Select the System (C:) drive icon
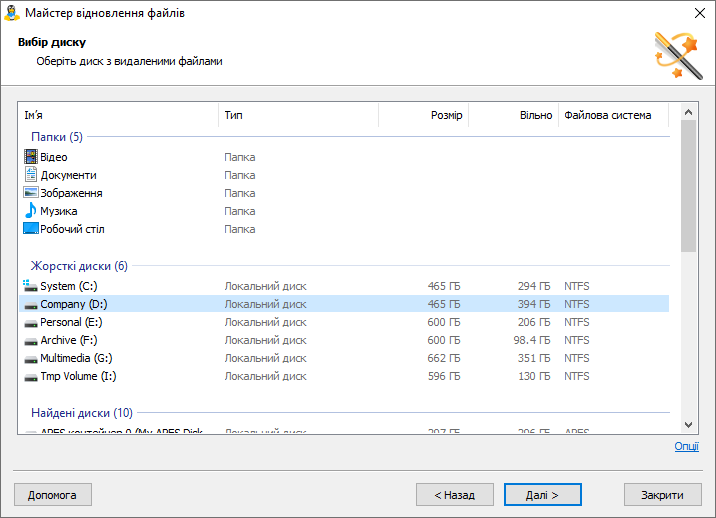 (31, 286)
